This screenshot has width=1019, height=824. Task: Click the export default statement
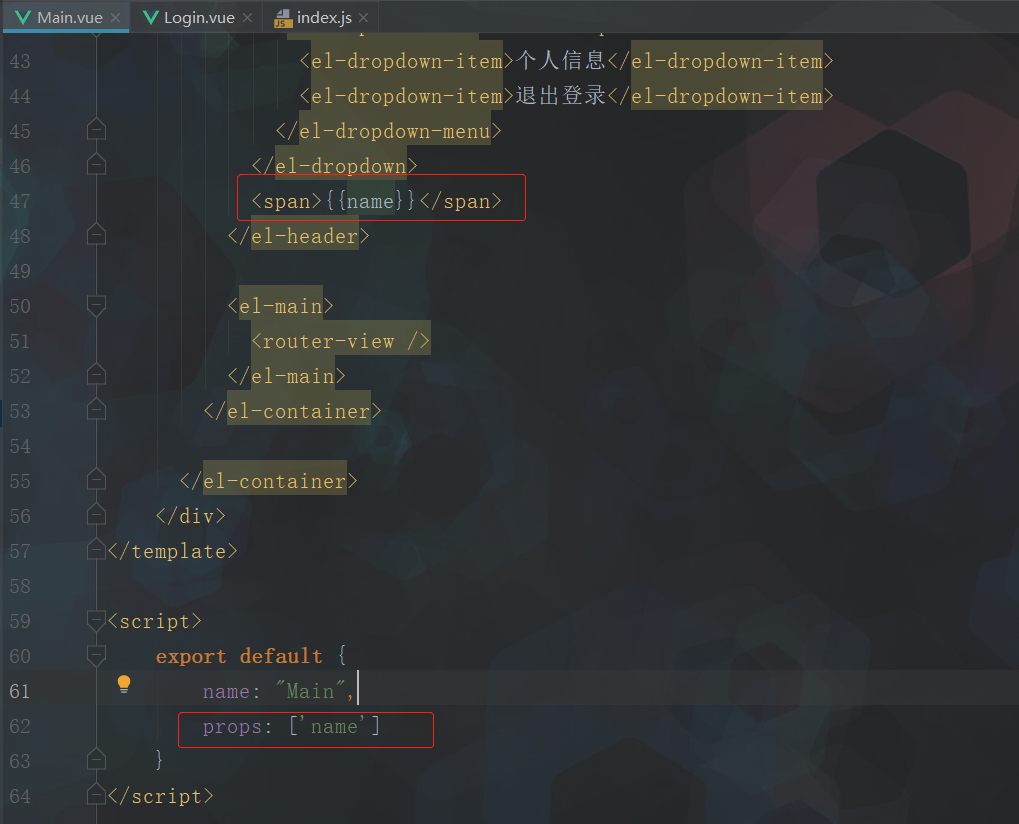(x=239, y=656)
